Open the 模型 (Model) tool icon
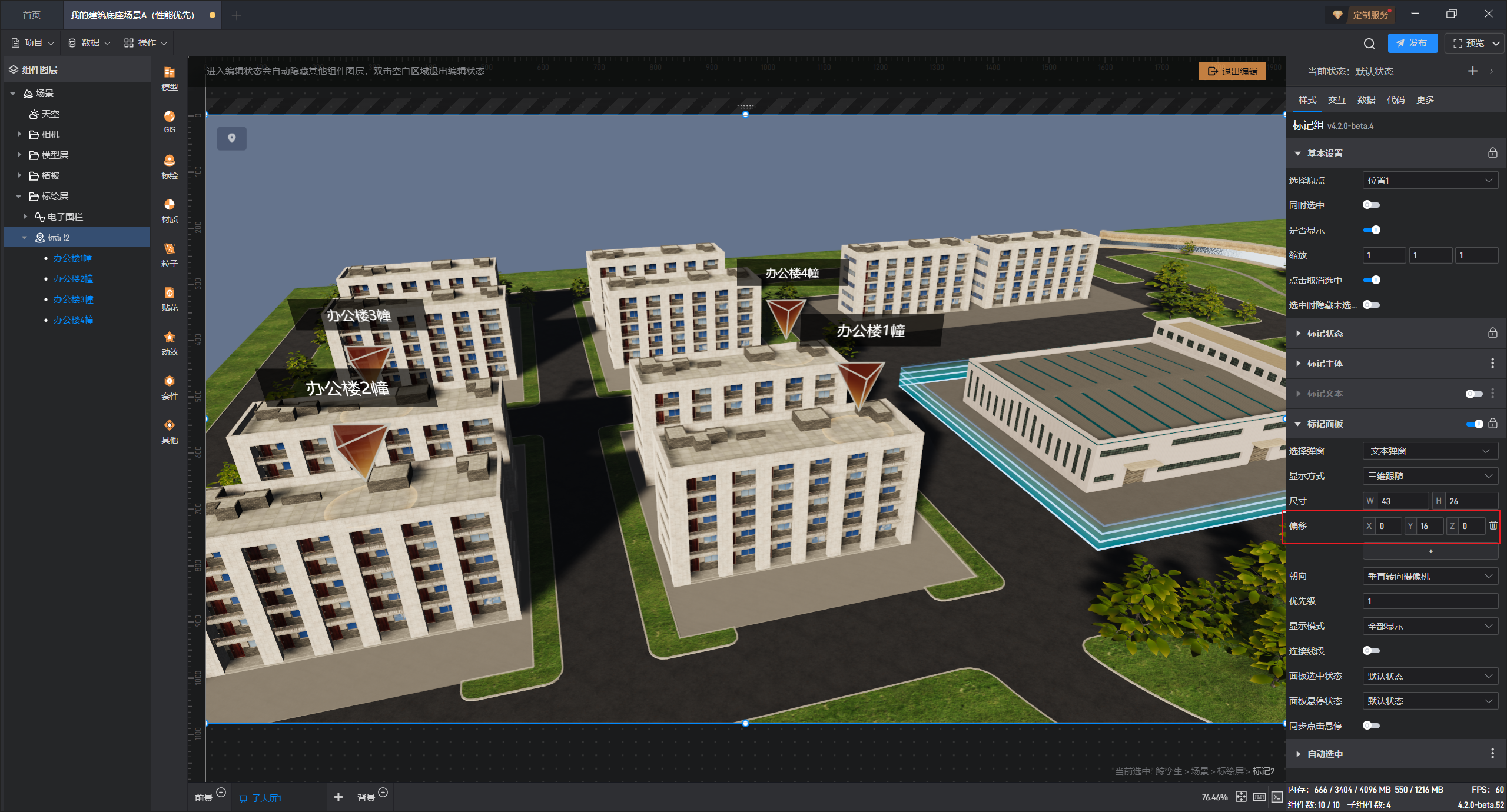The image size is (1507, 812). [x=170, y=78]
